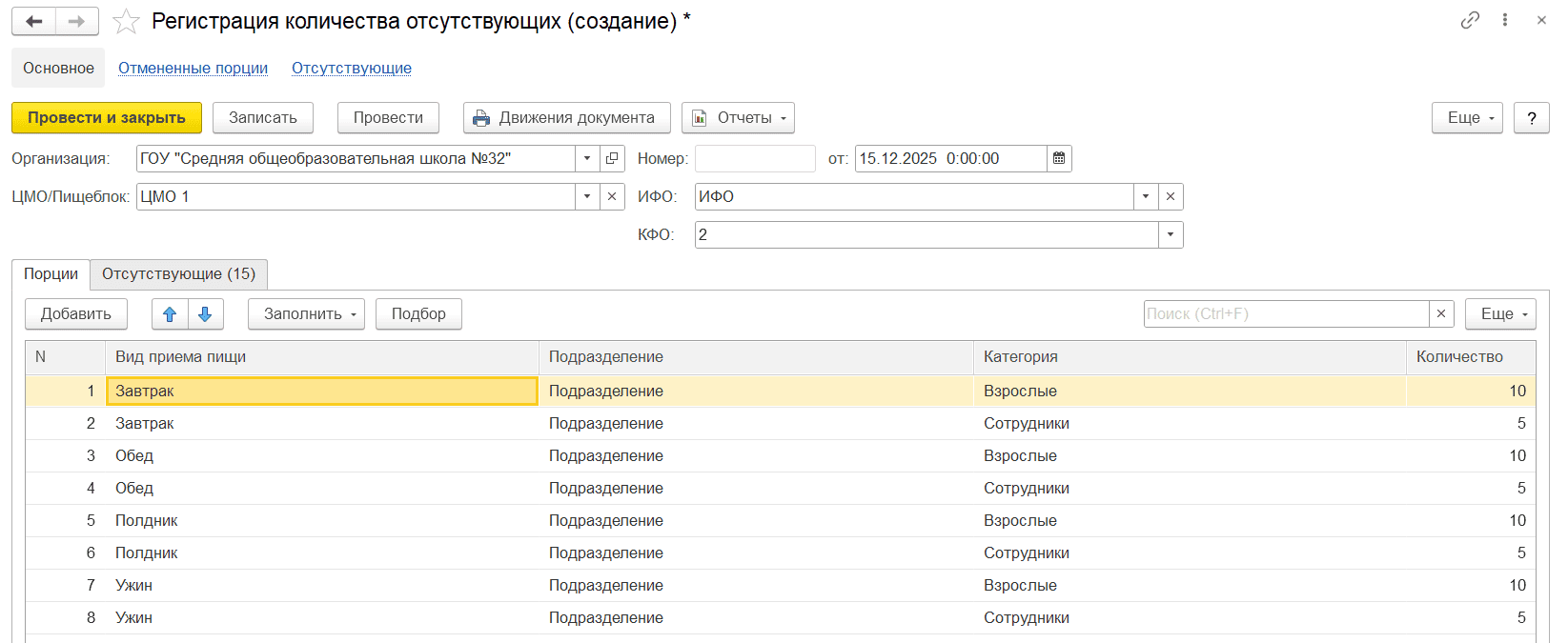
Task: Open calendar picker for document date
Action: [1059, 159]
